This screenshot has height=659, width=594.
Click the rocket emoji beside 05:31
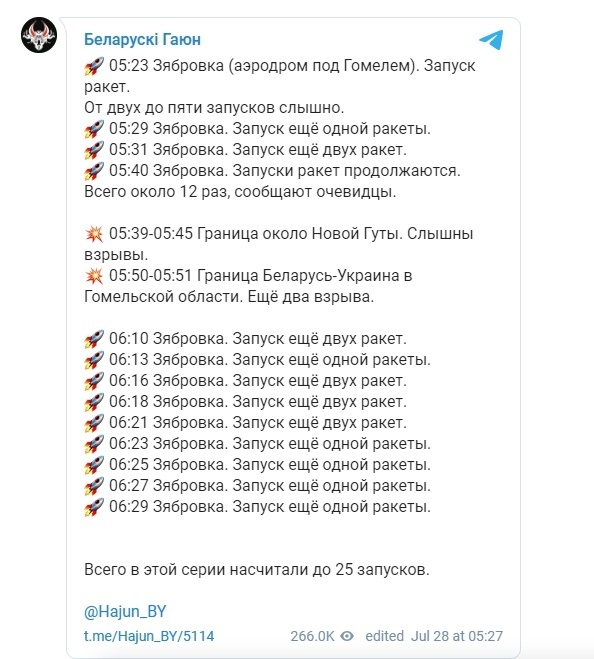point(94,150)
